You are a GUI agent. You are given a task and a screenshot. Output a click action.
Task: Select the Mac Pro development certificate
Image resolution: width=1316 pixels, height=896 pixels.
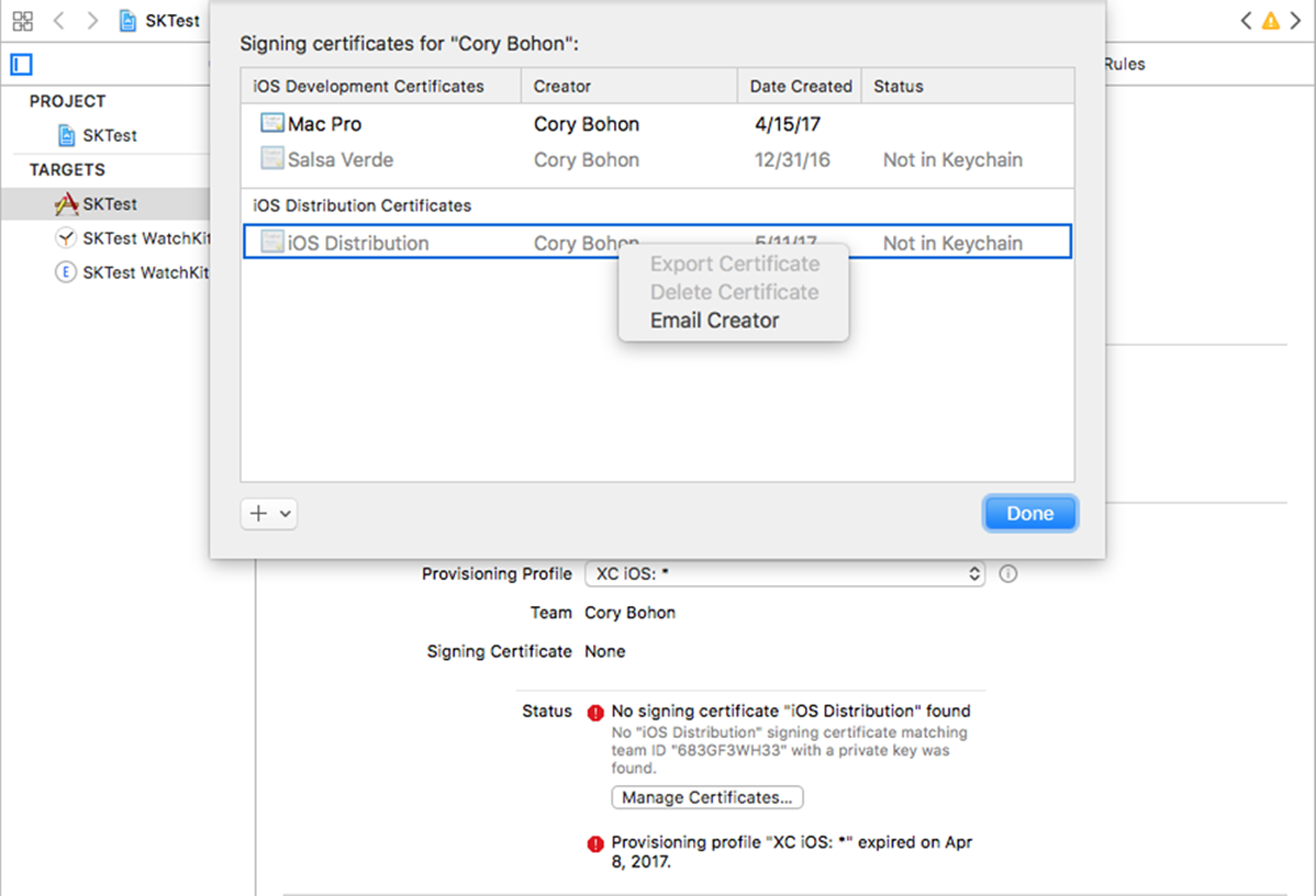(x=325, y=124)
